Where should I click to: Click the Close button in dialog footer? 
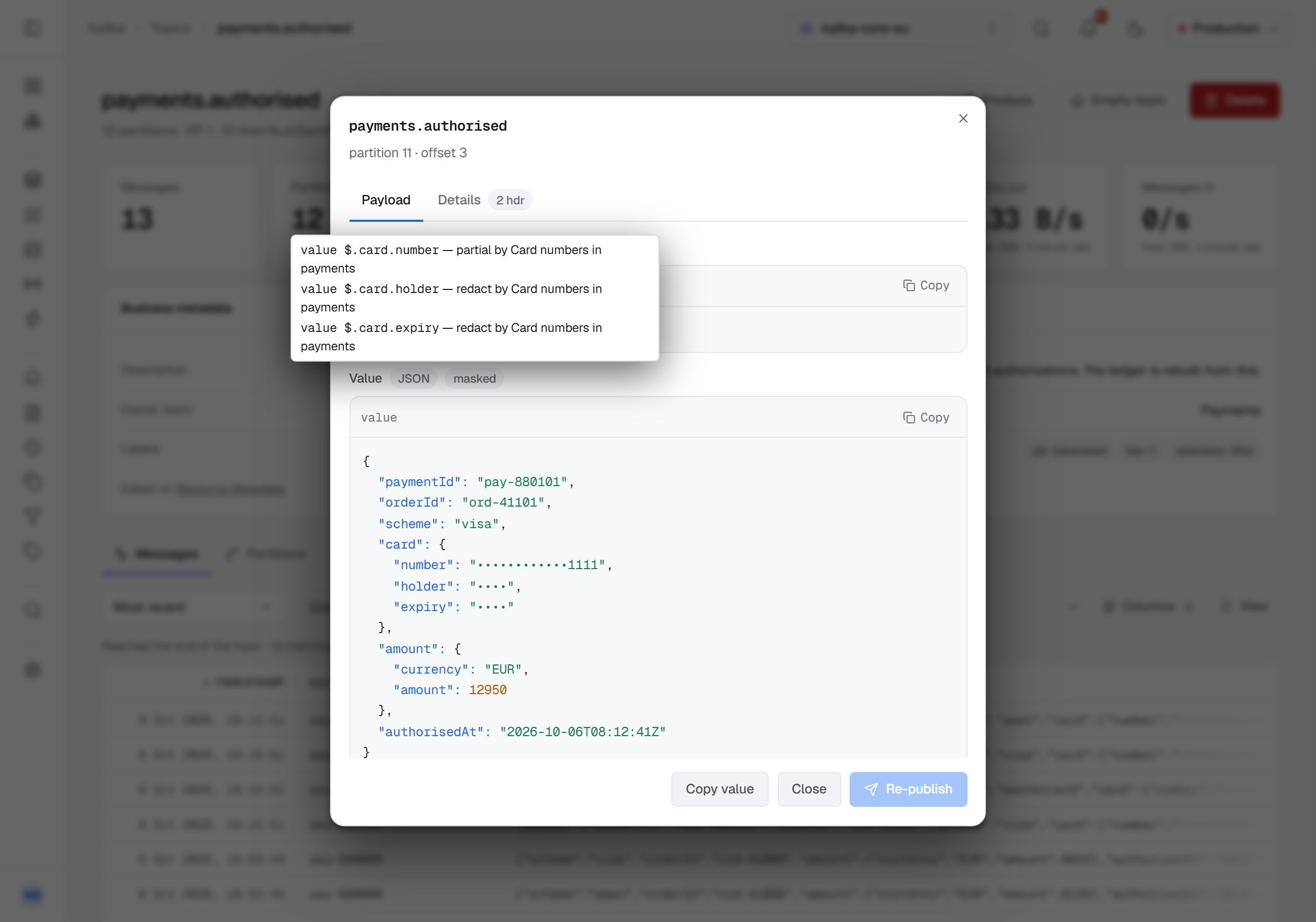[809, 789]
